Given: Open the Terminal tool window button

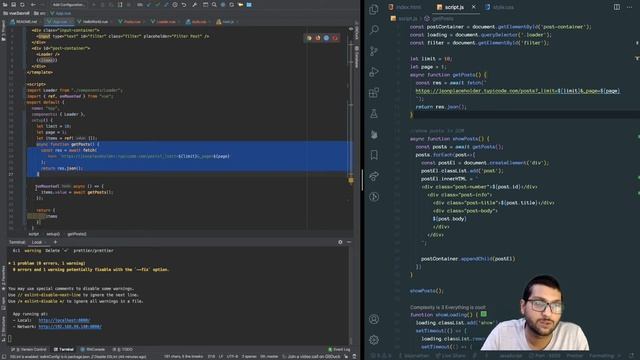Looking at the screenshot, I should click(x=63, y=349).
